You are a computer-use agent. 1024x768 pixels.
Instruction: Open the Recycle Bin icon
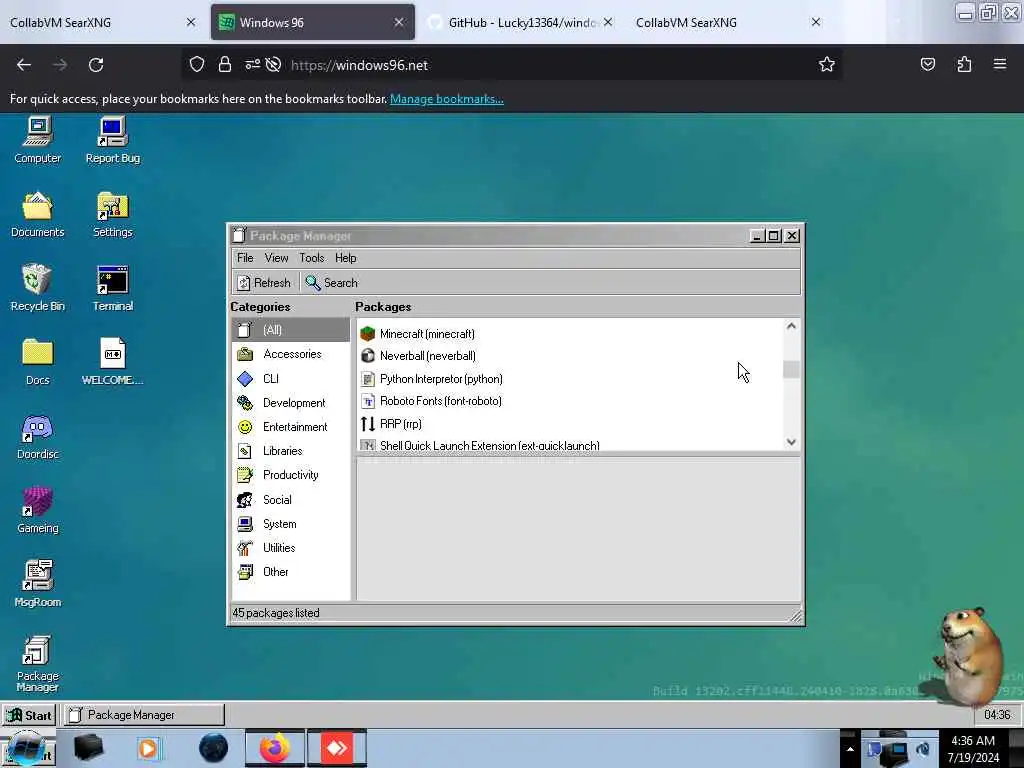click(x=37, y=288)
